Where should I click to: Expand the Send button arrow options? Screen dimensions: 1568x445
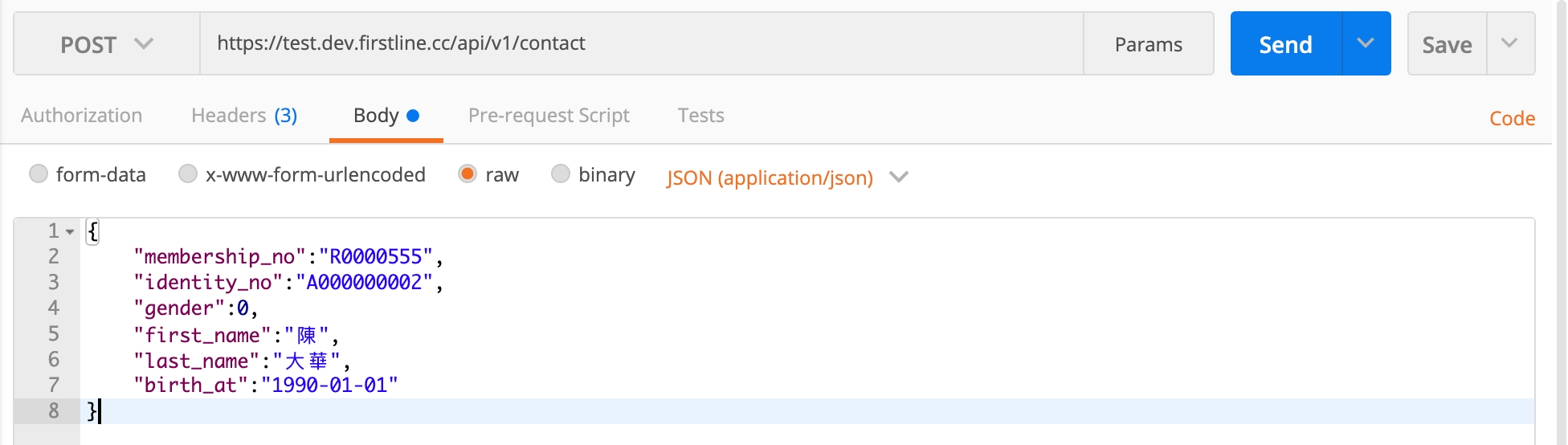[x=1366, y=43]
